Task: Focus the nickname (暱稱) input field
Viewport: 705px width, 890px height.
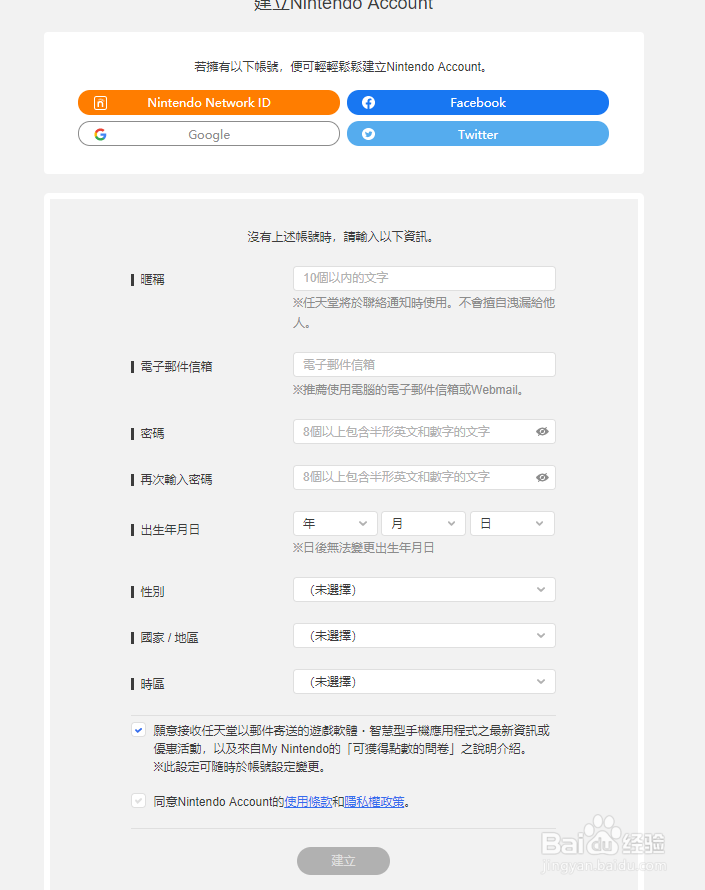Action: (x=424, y=278)
